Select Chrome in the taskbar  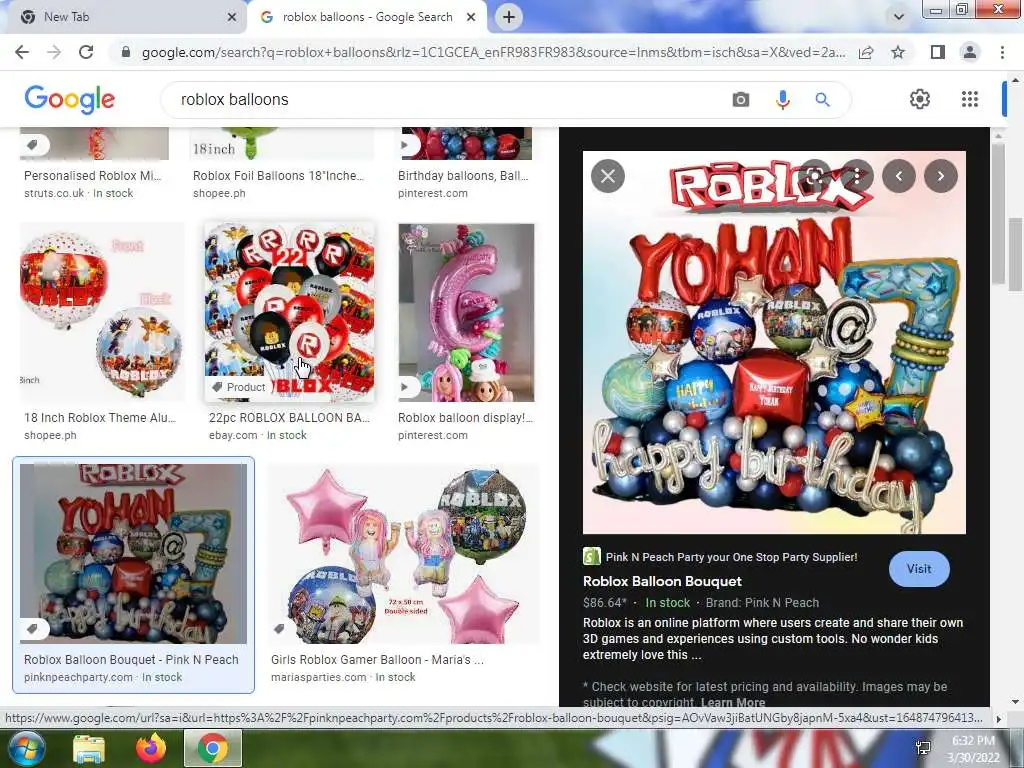pyautogui.click(x=212, y=748)
